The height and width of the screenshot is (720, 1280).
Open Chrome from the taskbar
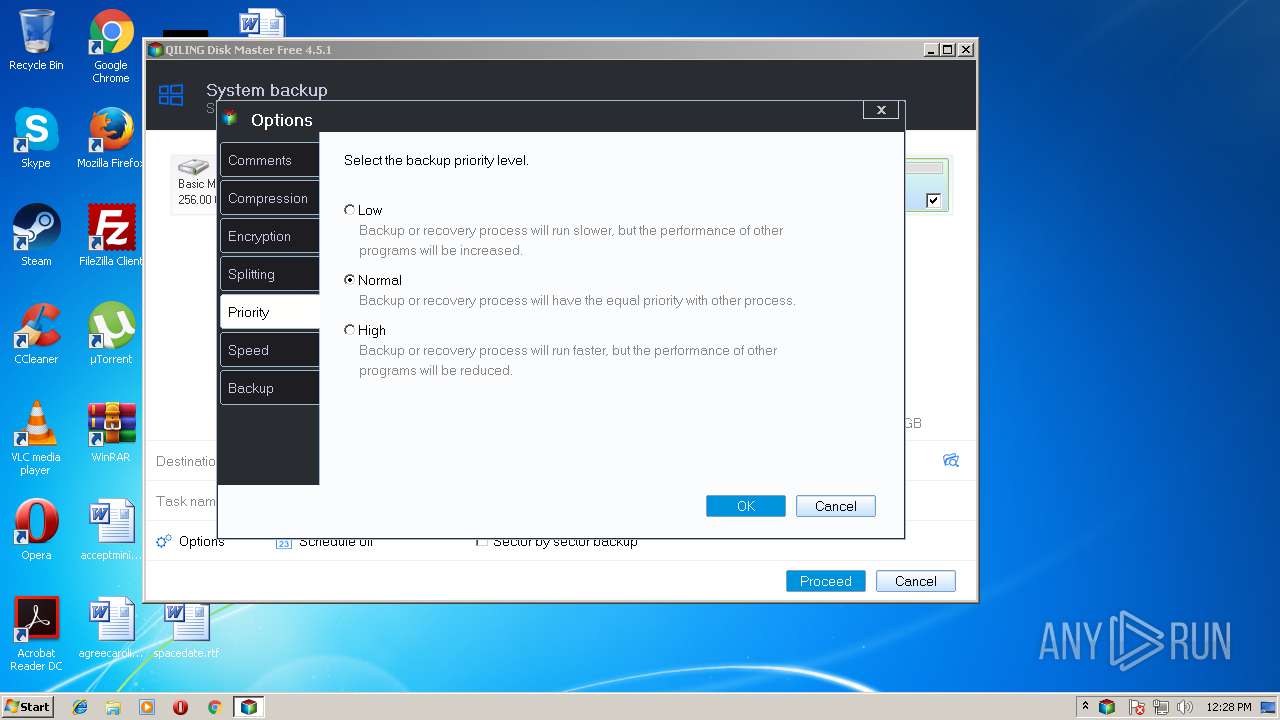click(214, 707)
